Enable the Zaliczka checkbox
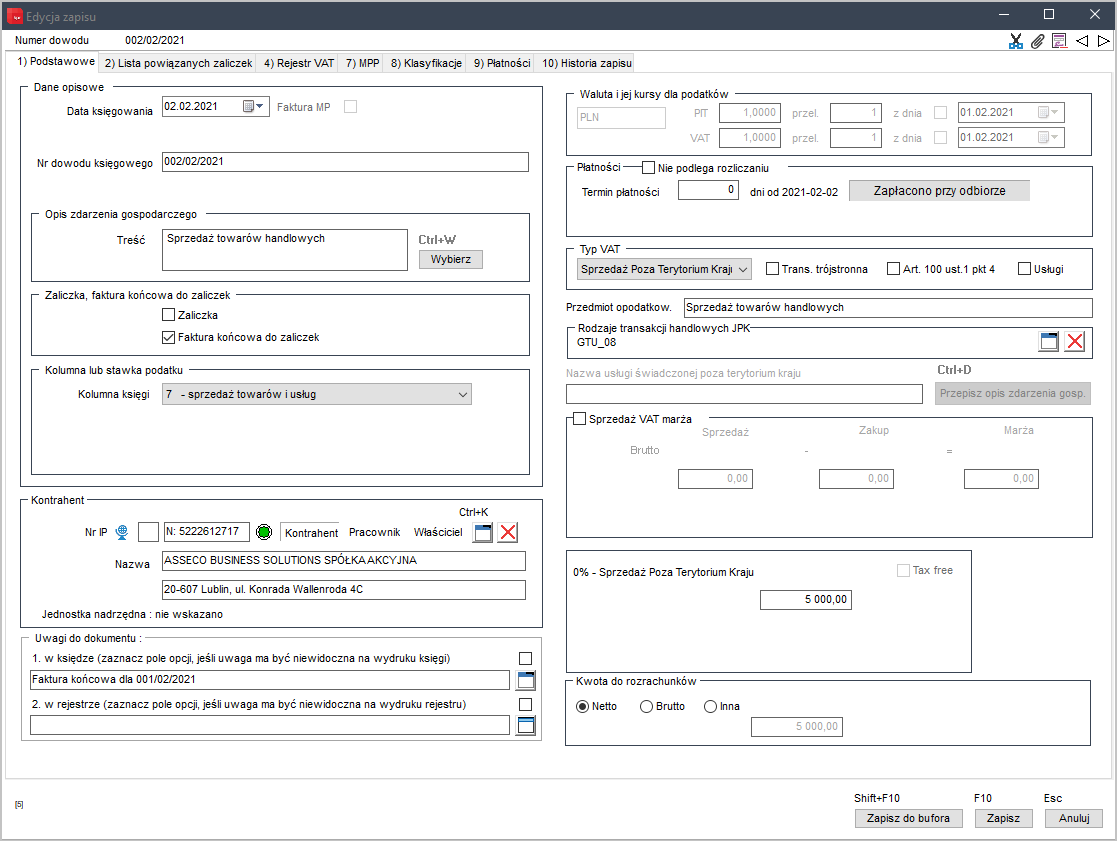 [169, 315]
